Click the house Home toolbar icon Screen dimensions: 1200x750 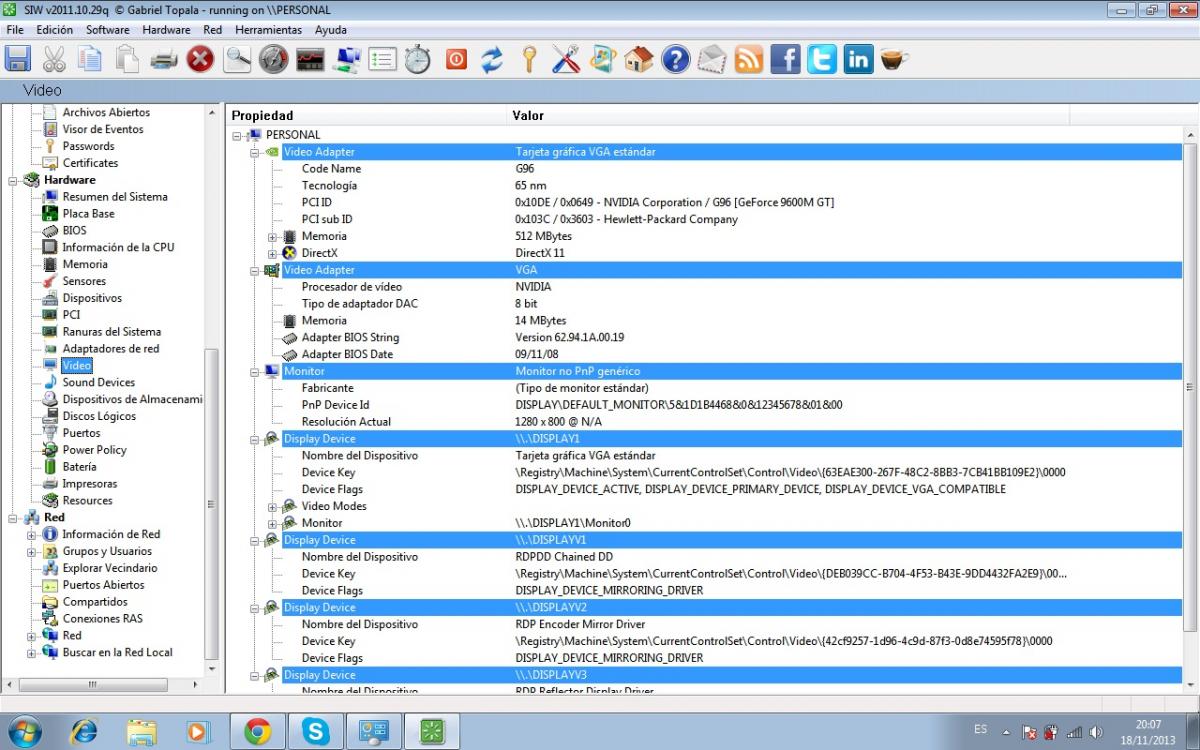click(x=638, y=59)
